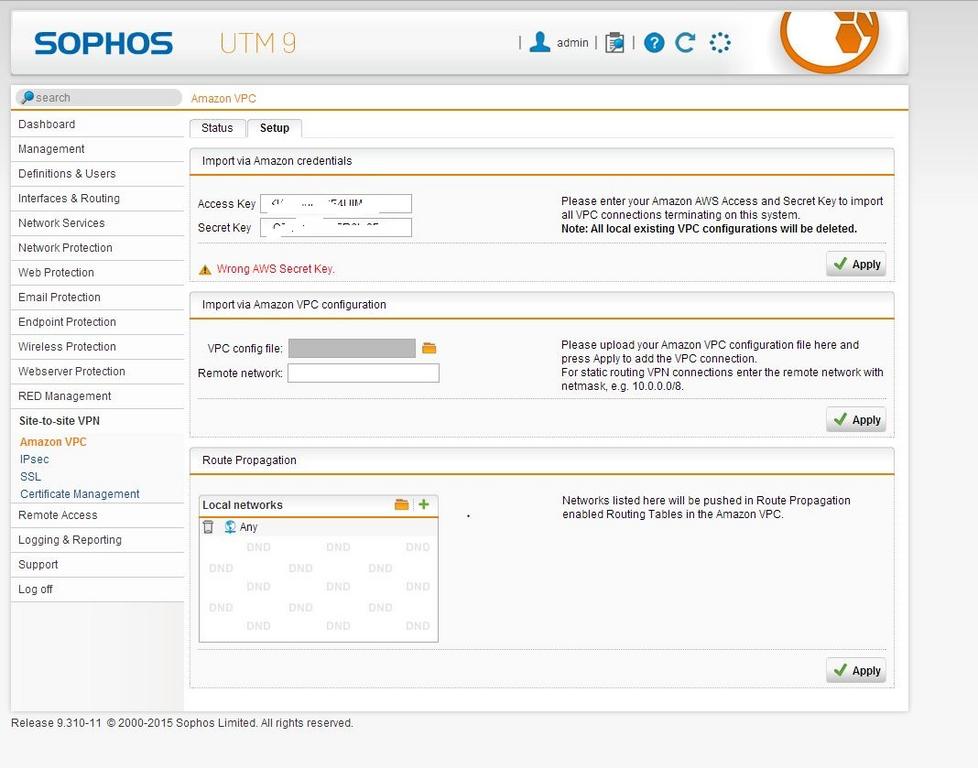Select the Setup tab
The width and height of the screenshot is (978, 768).
click(x=274, y=128)
